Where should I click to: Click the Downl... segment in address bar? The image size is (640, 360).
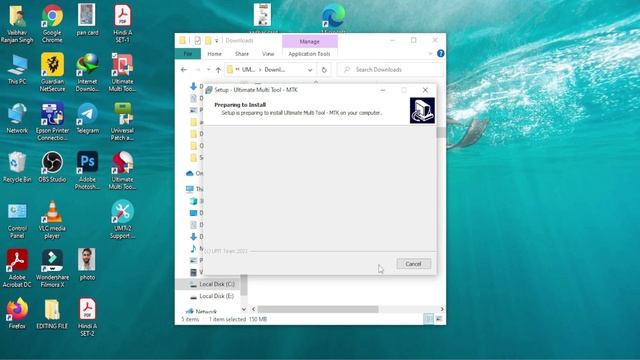click(x=275, y=70)
